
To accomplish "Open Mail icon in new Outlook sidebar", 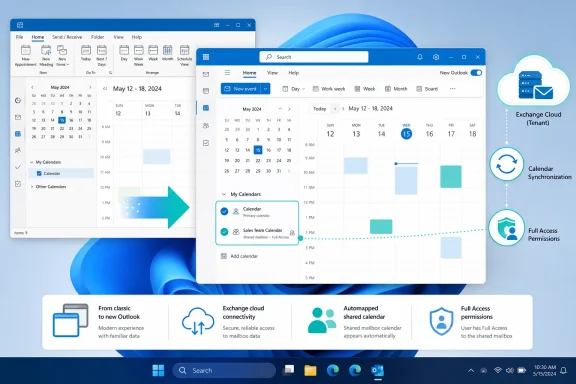I will coord(206,74).
